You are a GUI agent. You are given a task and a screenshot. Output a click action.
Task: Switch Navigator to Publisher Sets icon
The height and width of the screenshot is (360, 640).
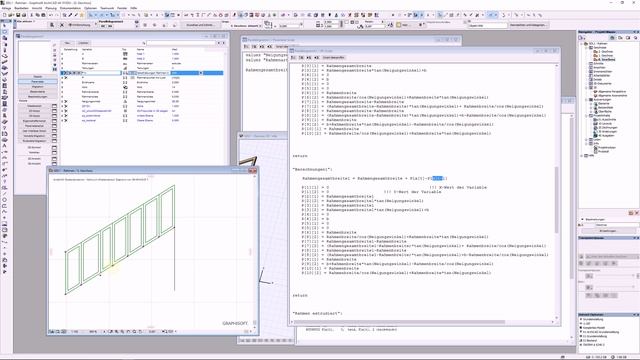(x=636, y=38)
